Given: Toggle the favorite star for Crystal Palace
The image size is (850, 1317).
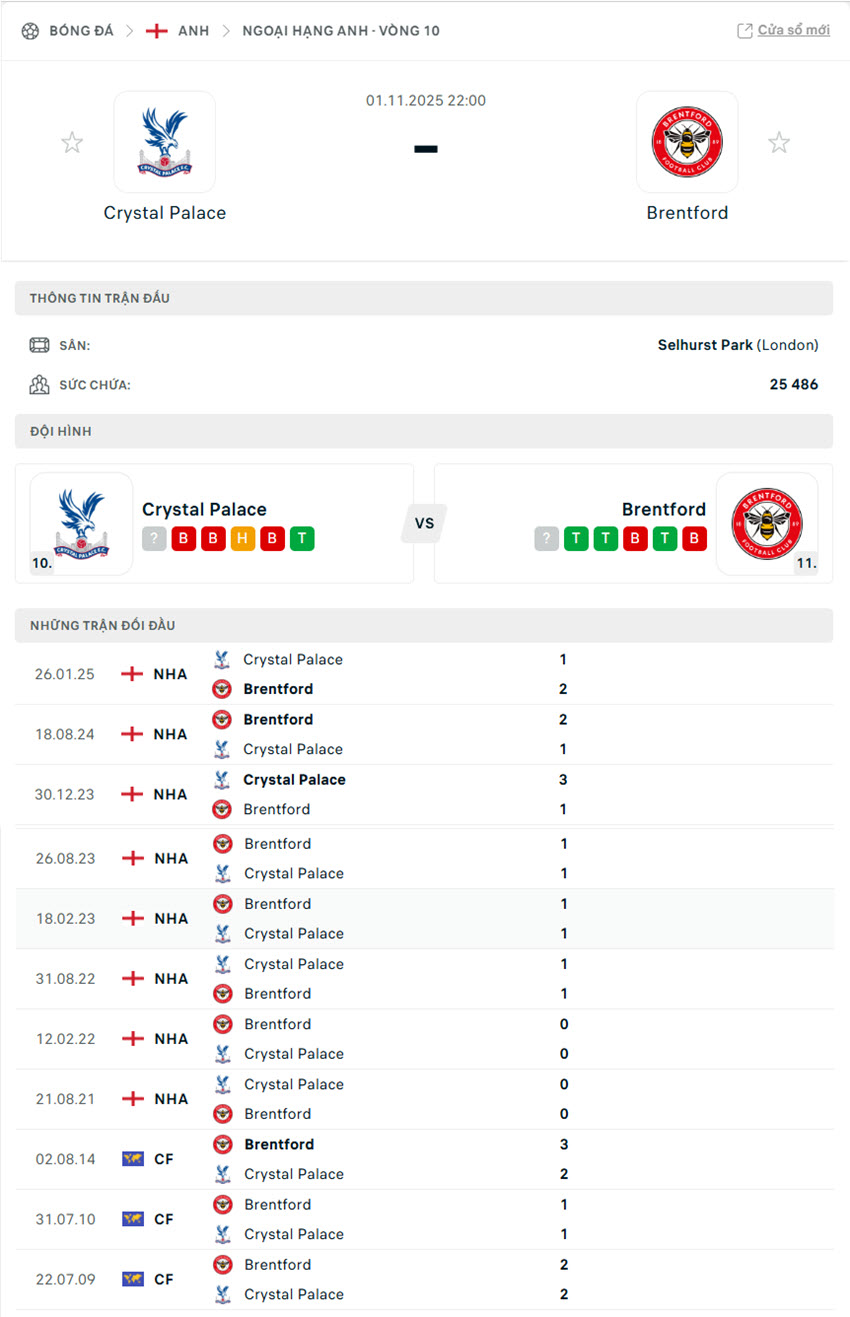Looking at the screenshot, I should coord(72,142).
